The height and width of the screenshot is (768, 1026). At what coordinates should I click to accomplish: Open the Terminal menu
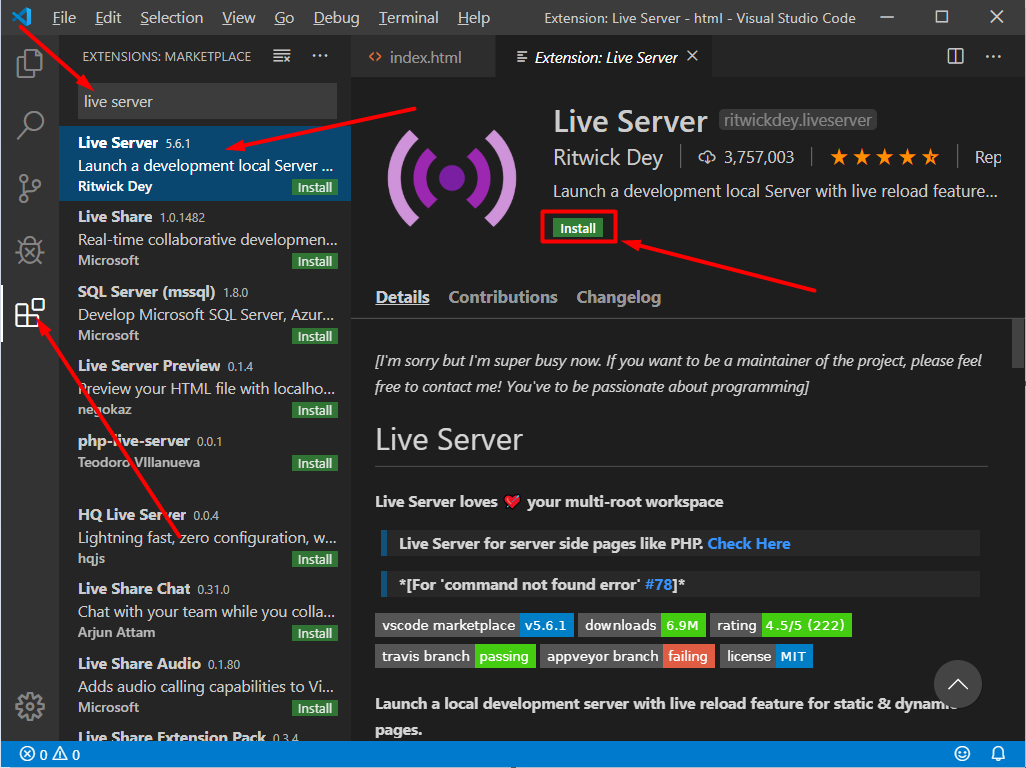(408, 18)
